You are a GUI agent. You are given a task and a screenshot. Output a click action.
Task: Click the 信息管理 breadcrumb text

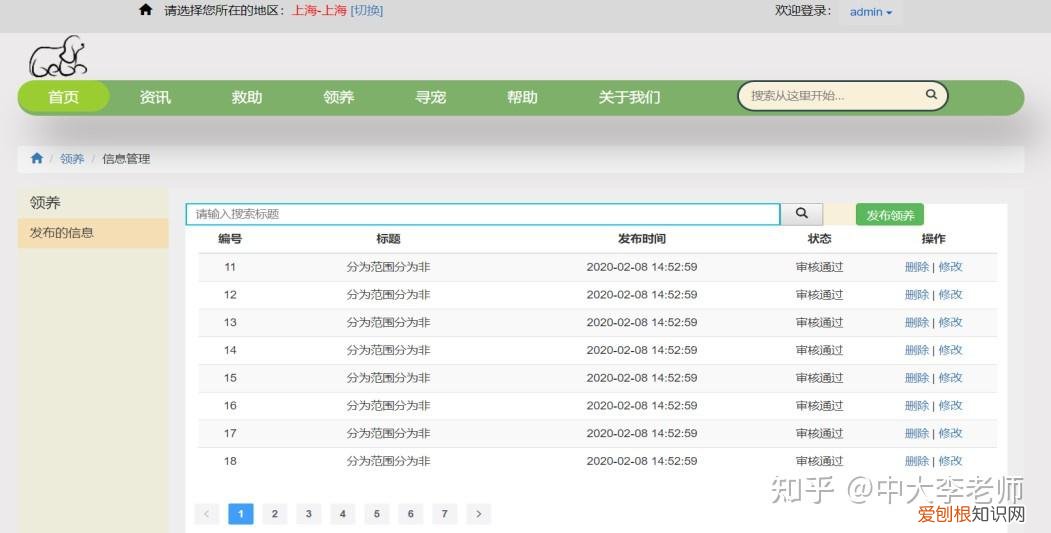126,159
